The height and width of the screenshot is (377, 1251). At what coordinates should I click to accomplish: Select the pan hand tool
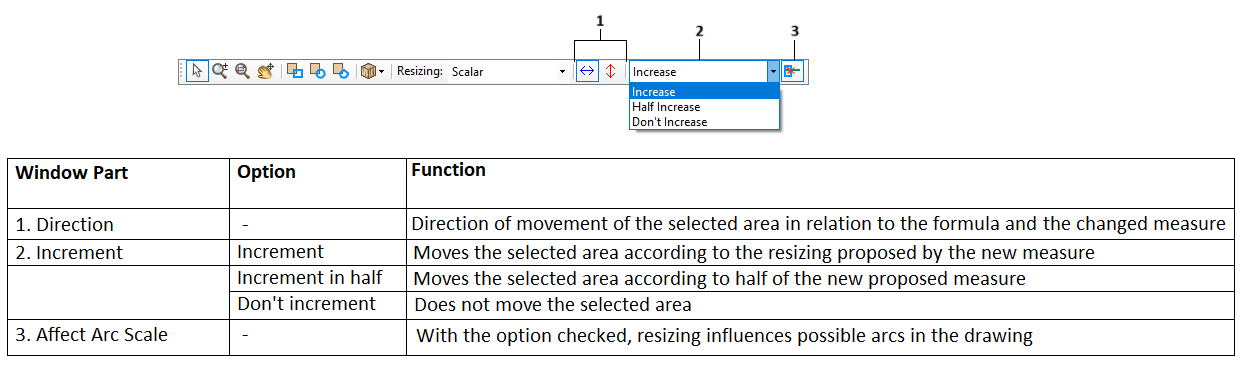265,71
